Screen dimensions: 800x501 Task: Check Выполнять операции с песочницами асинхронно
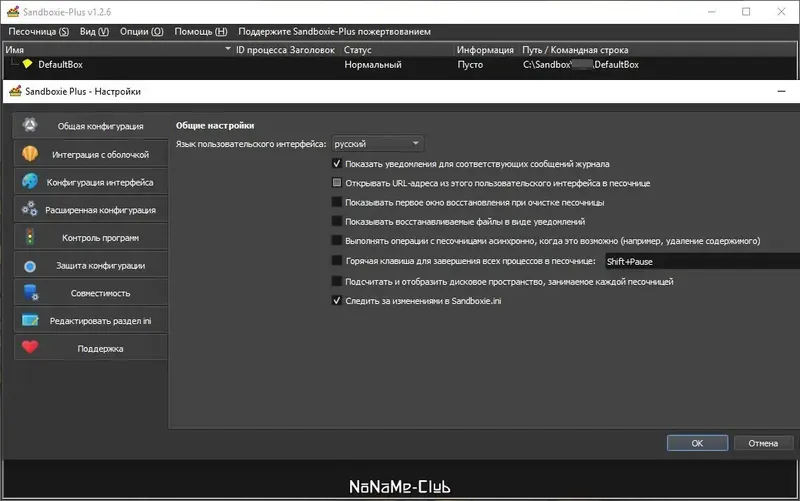pos(337,240)
